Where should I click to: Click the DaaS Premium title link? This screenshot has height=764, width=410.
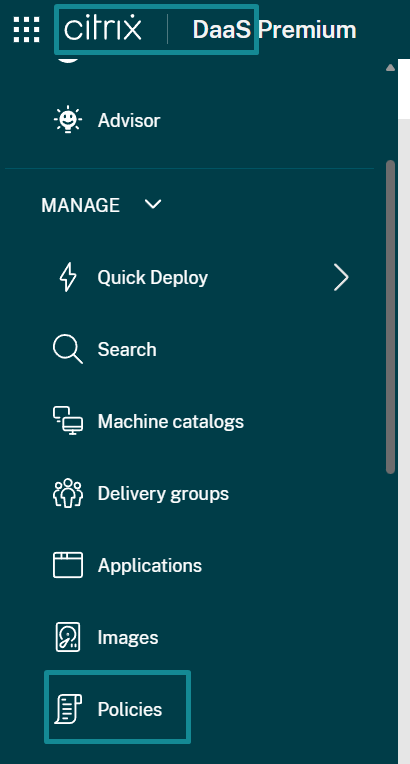tap(274, 30)
